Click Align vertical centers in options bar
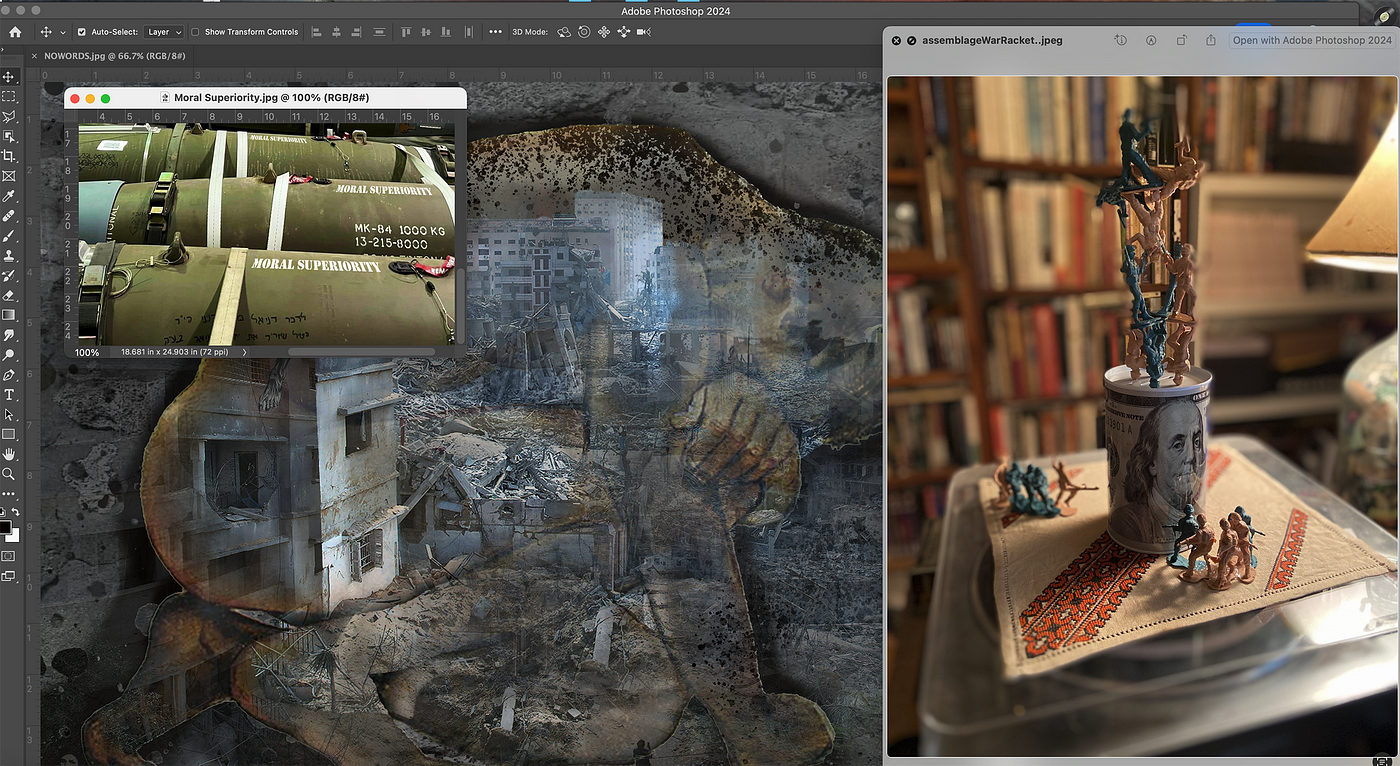 click(426, 32)
